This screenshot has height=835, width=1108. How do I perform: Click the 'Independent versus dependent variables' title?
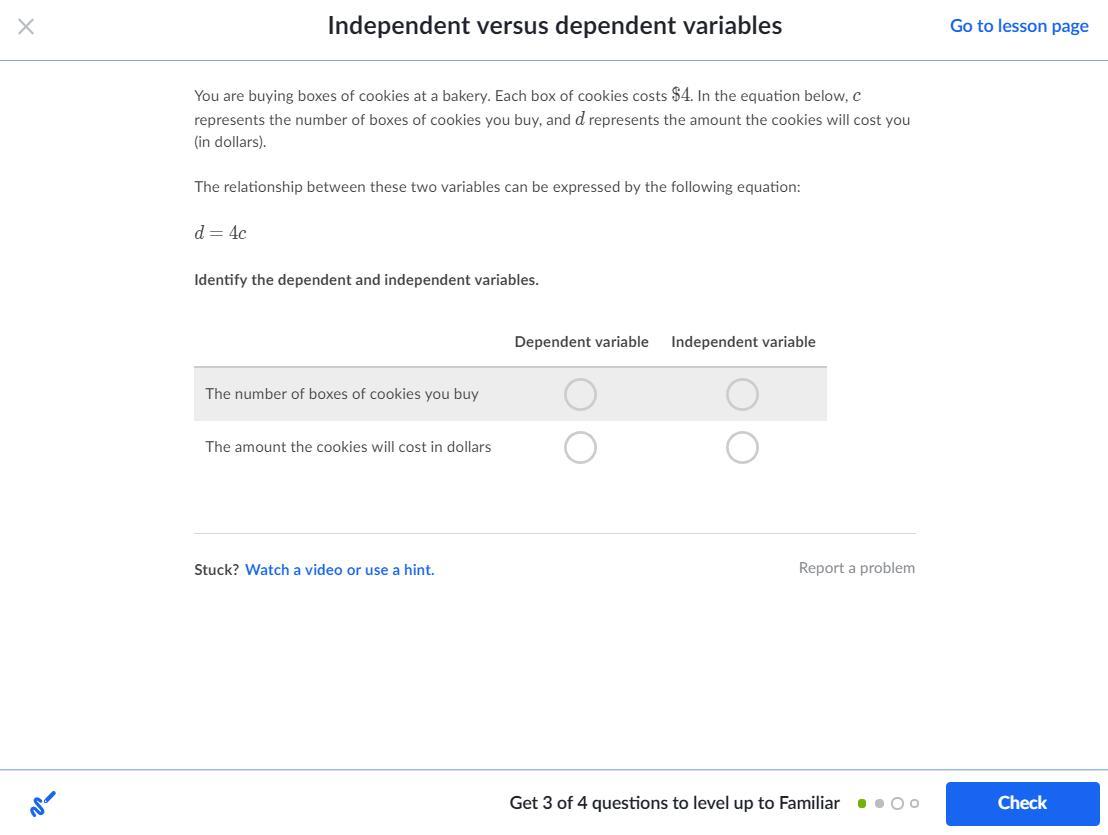pyautogui.click(x=554, y=26)
